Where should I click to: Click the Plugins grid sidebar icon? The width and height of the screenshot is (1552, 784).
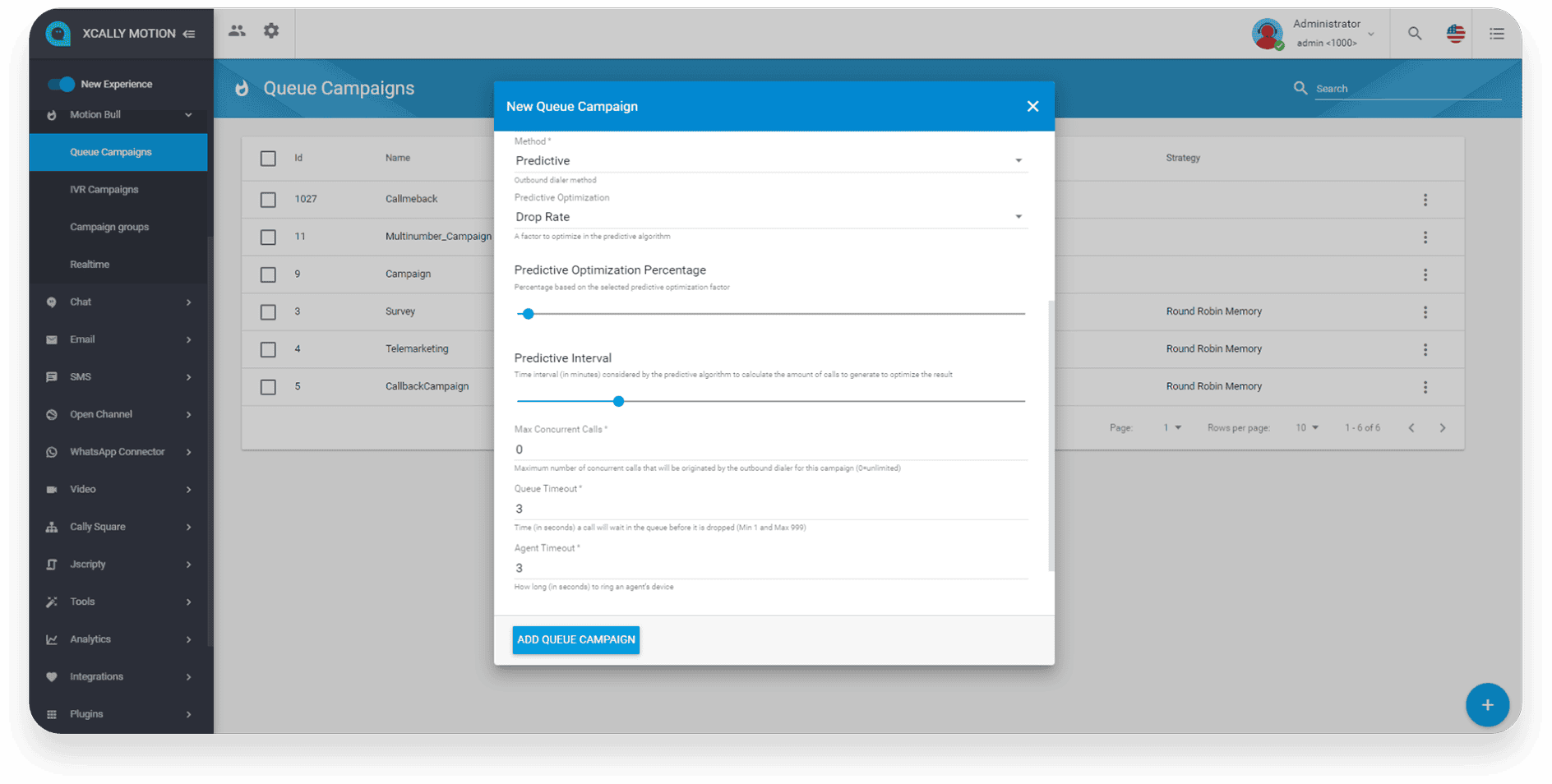(52, 714)
